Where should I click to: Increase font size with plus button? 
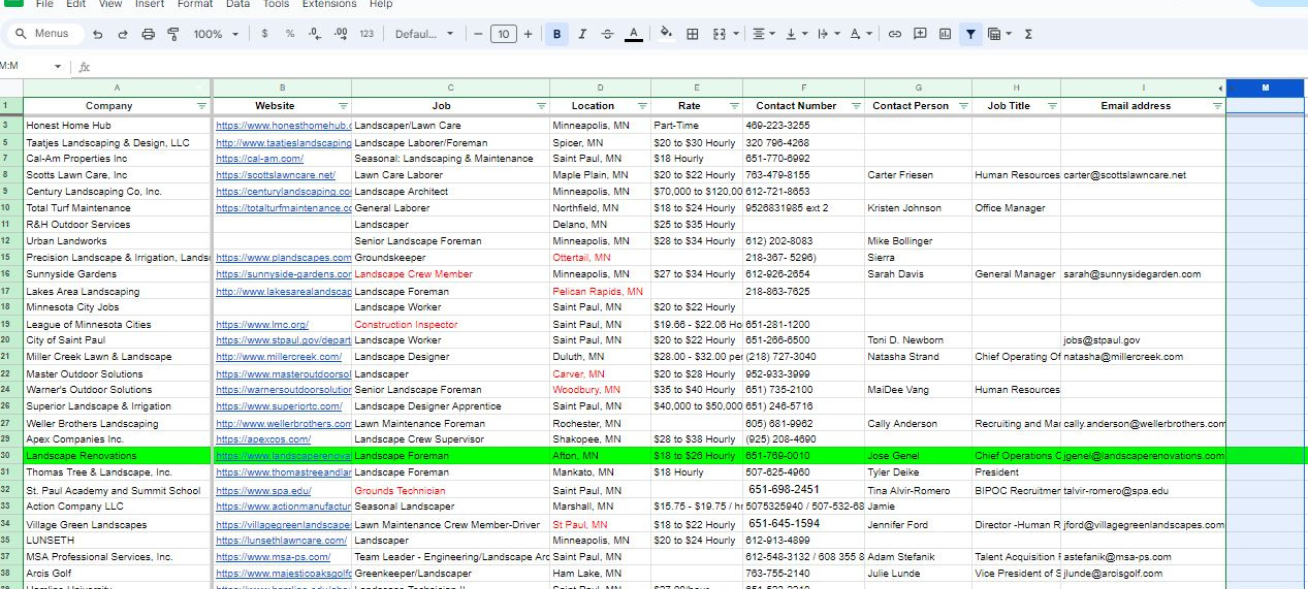coord(528,34)
